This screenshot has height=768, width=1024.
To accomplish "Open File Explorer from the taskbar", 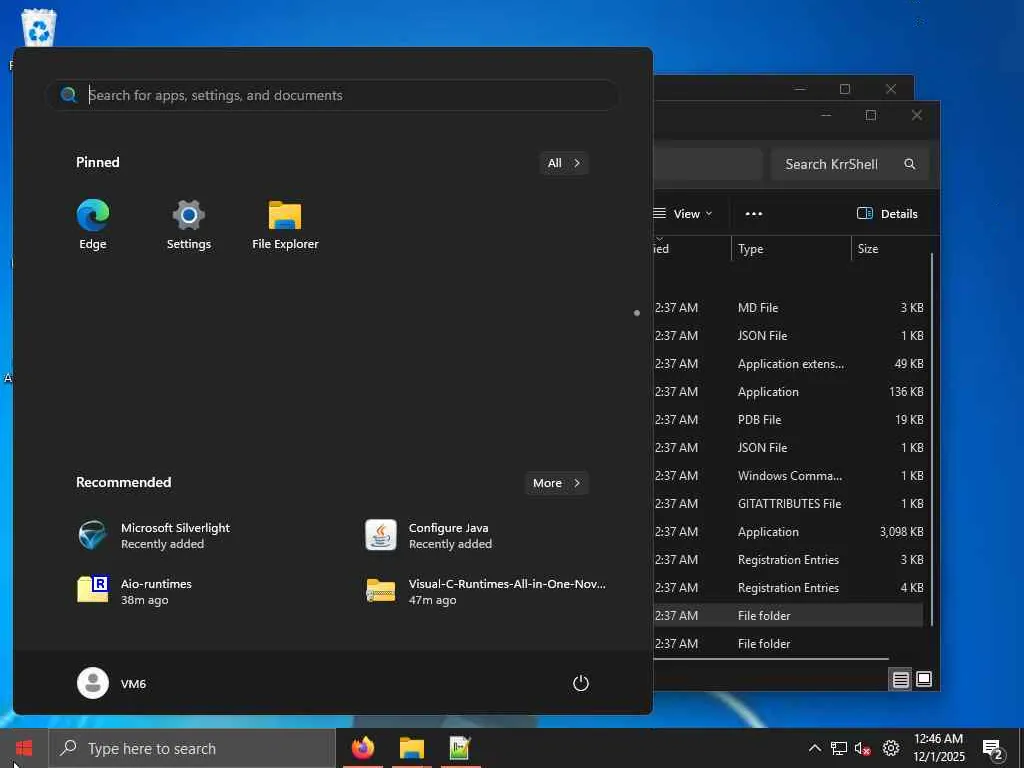I will (x=411, y=748).
